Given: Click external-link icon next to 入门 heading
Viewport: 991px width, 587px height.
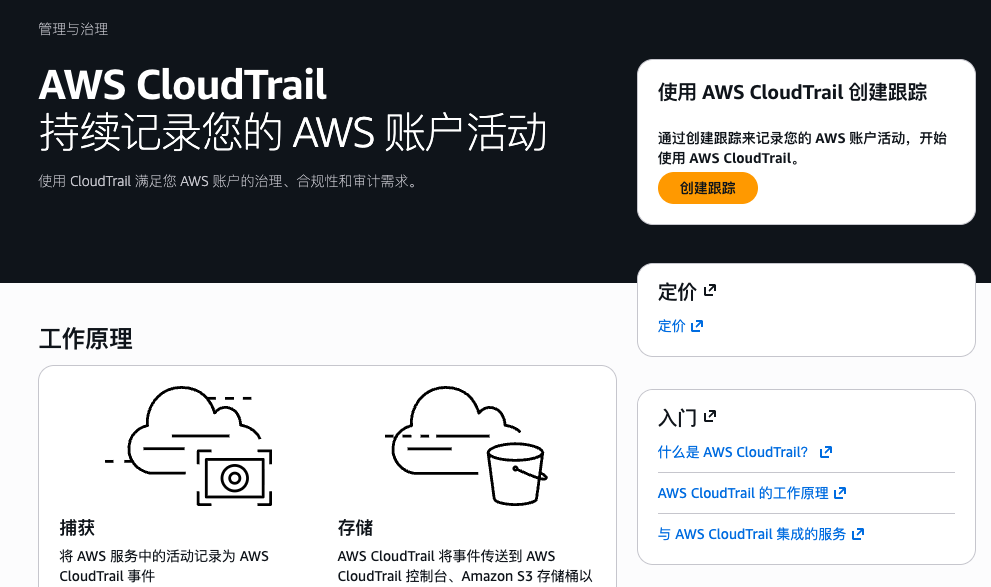Looking at the screenshot, I should tap(710, 416).
